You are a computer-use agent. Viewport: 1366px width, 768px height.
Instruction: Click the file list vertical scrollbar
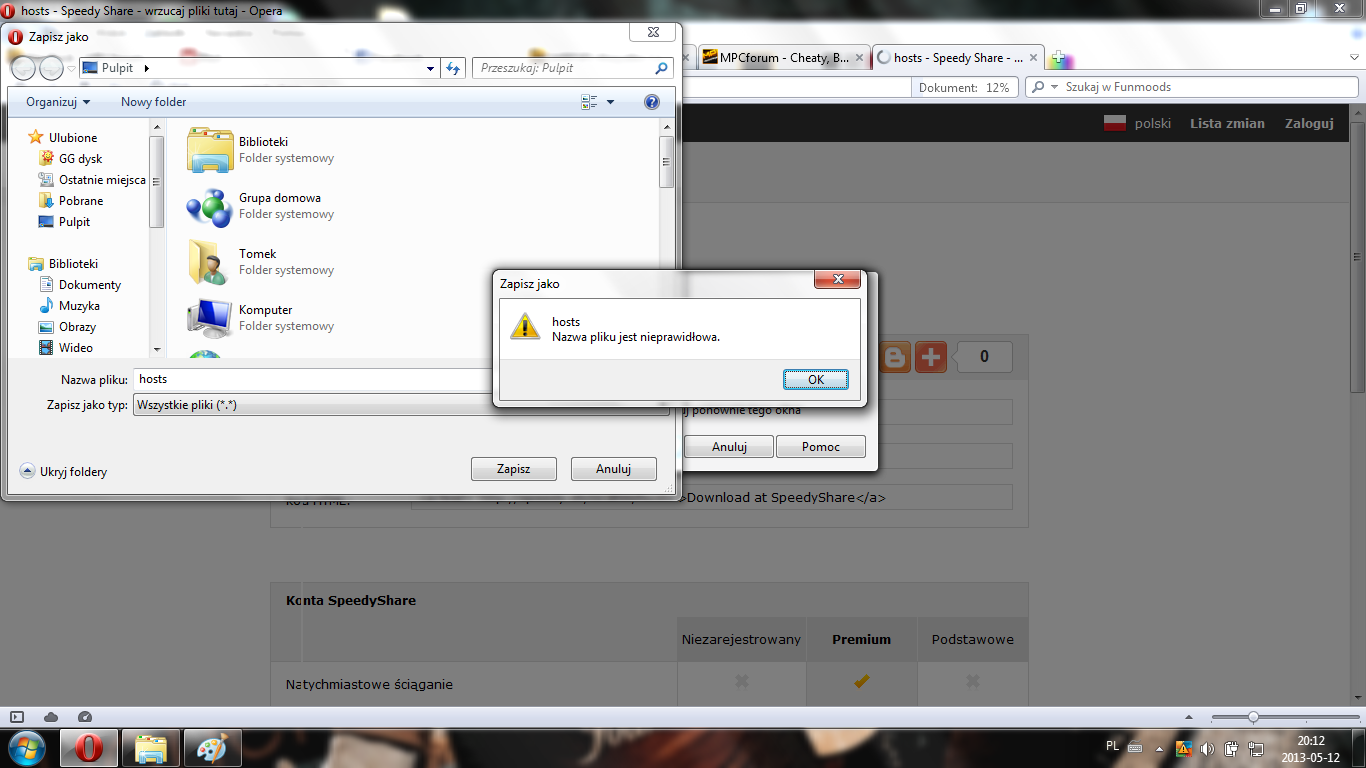pyautogui.click(x=666, y=162)
